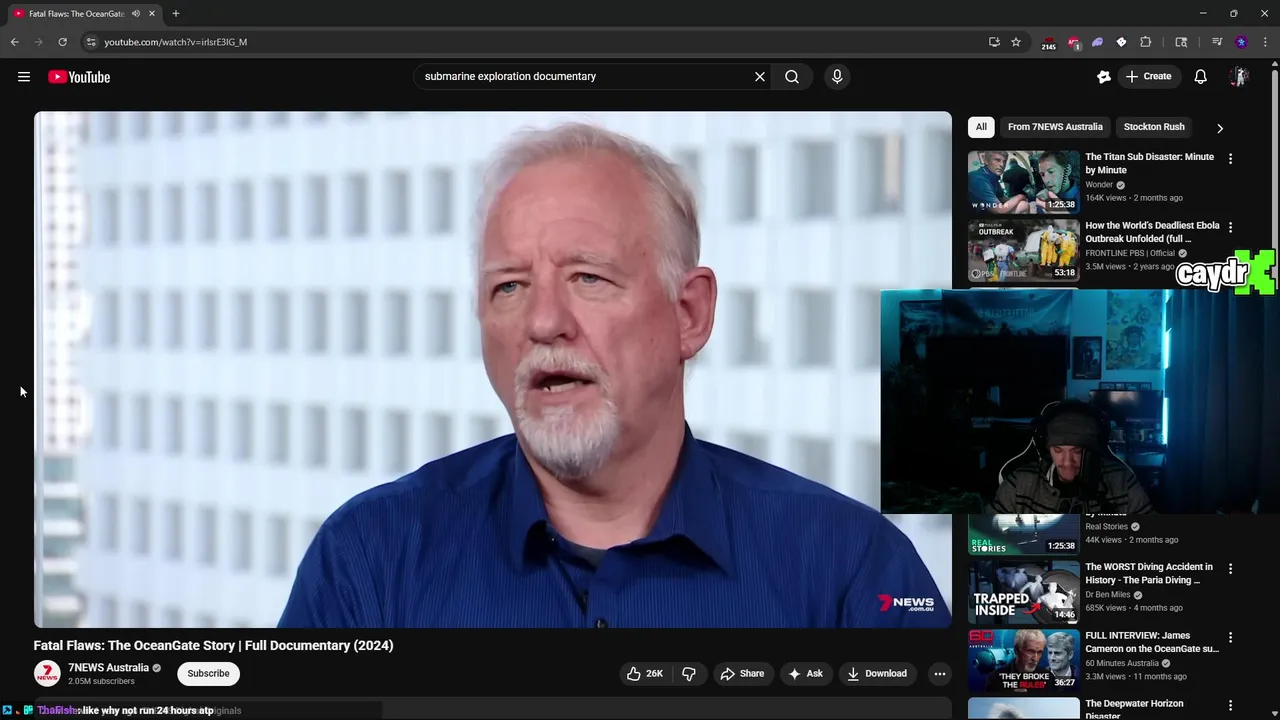Open the Chrome three-dot menu
1280x720 pixels.
click(x=1265, y=42)
